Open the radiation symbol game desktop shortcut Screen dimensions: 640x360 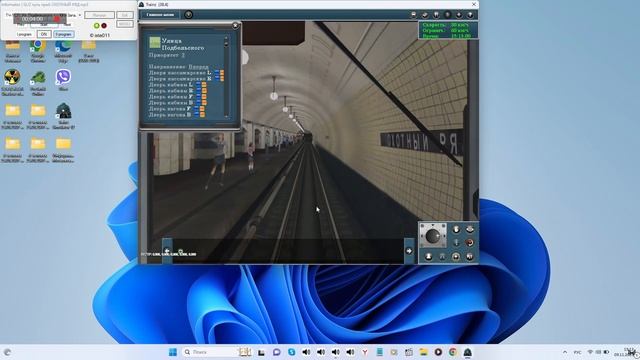[x=12, y=82]
